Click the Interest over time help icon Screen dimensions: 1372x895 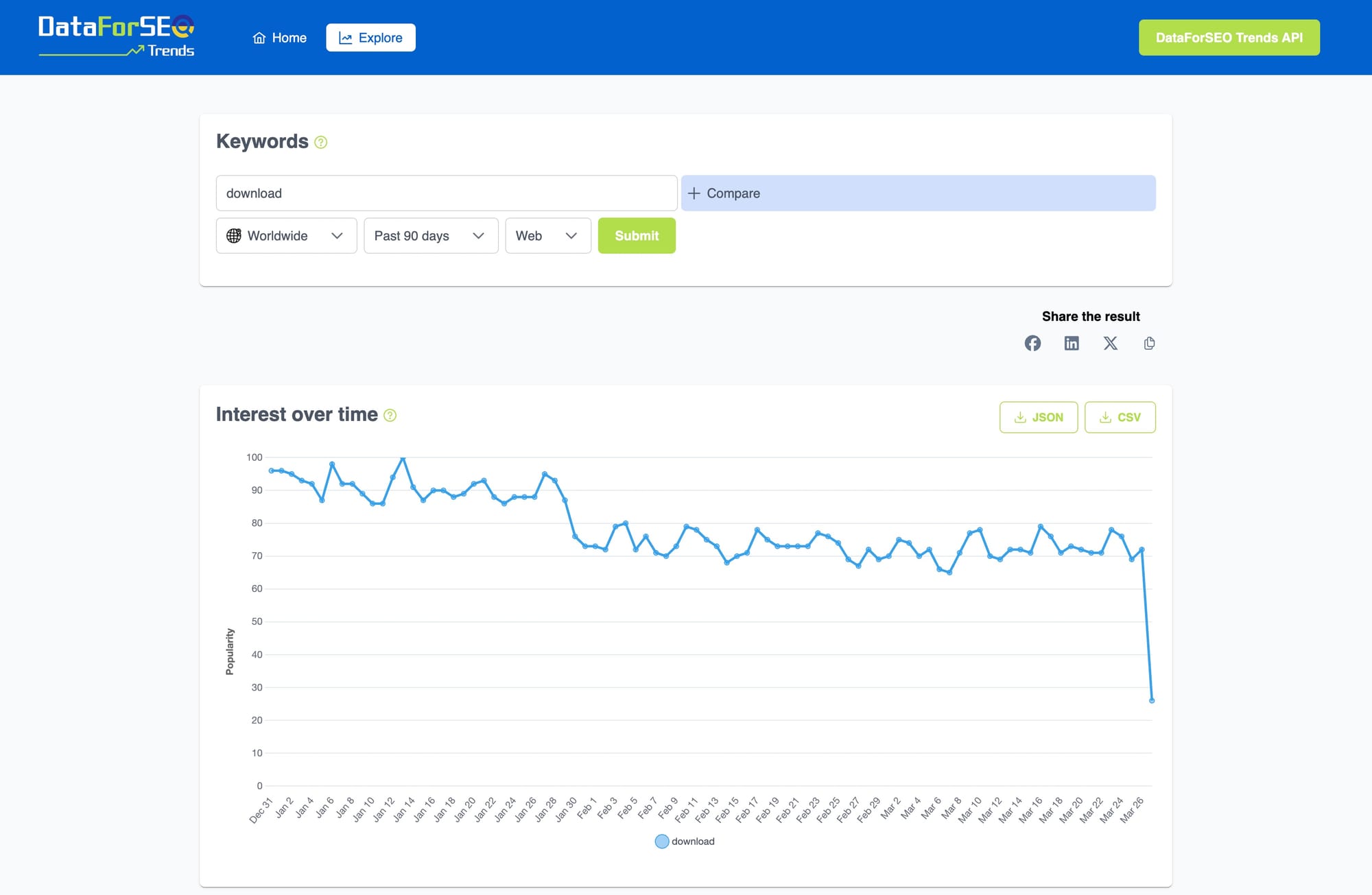tap(390, 415)
